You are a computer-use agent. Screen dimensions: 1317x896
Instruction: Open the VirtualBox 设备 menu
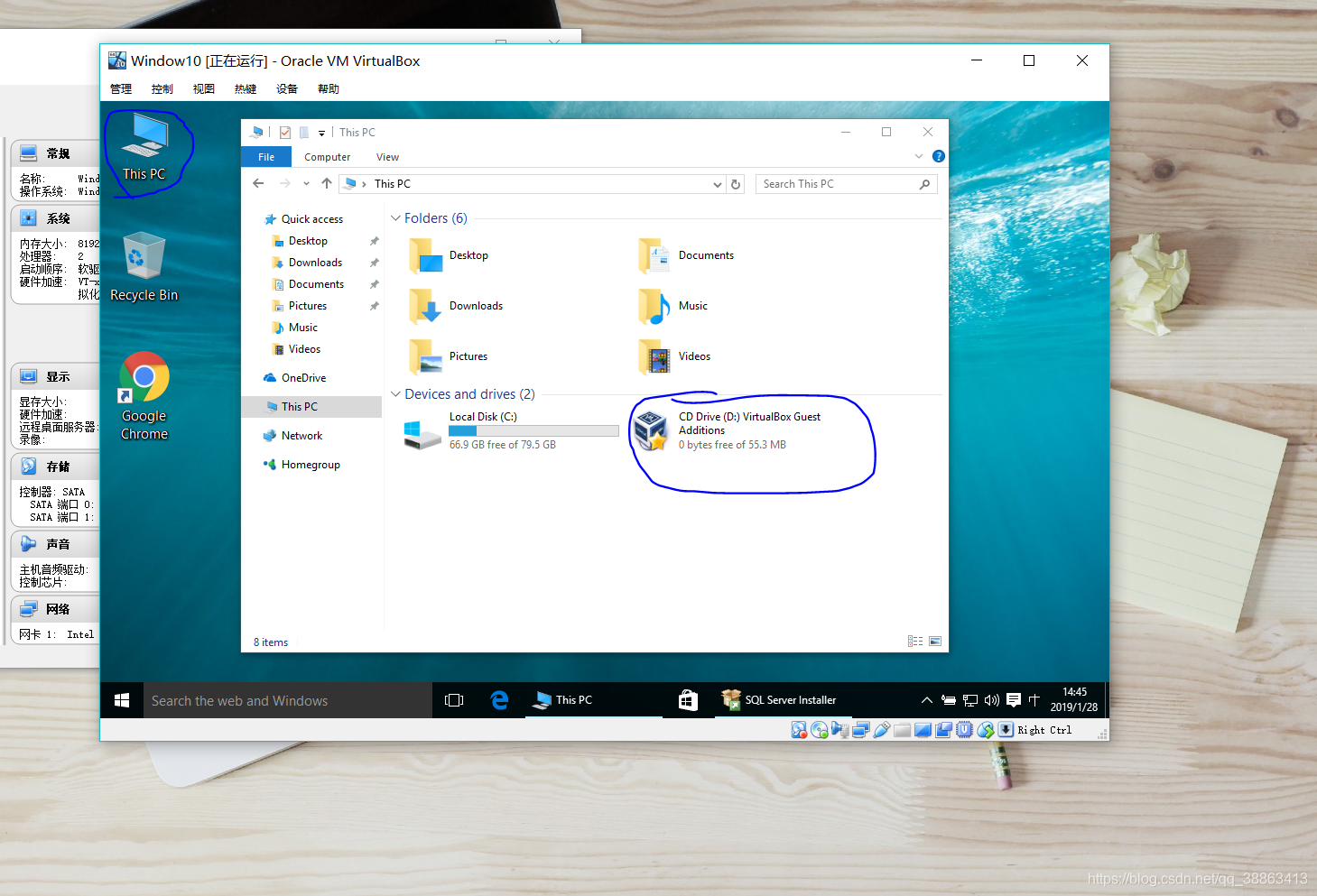(287, 88)
